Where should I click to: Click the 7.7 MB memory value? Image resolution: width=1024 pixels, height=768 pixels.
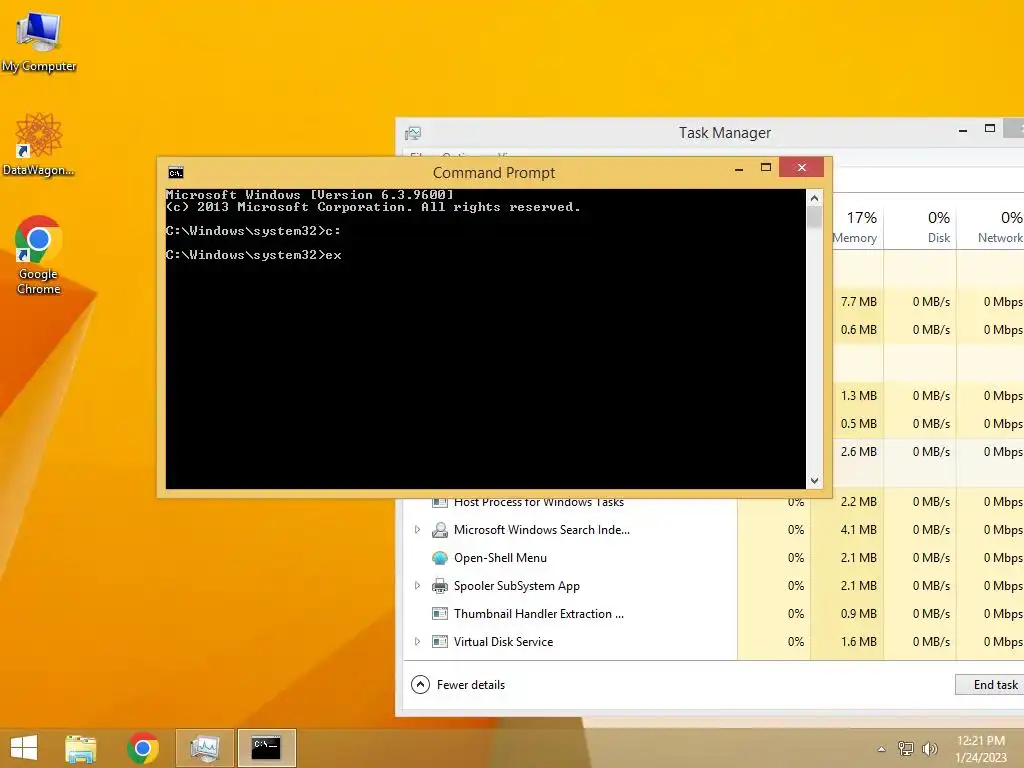858,302
